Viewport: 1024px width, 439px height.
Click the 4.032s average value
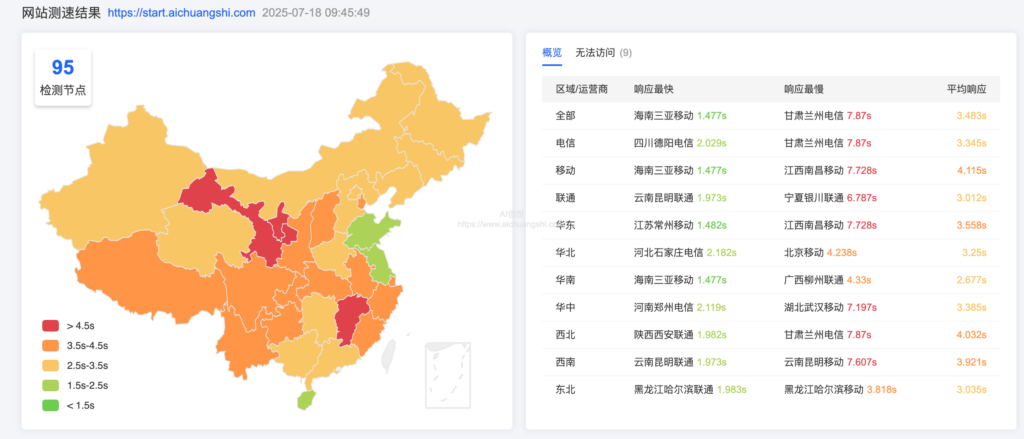pos(971,335)
